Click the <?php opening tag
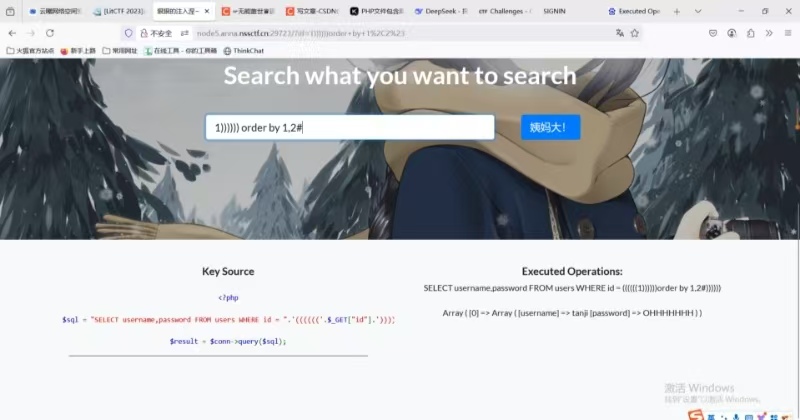800x420 pixels. 228,298
